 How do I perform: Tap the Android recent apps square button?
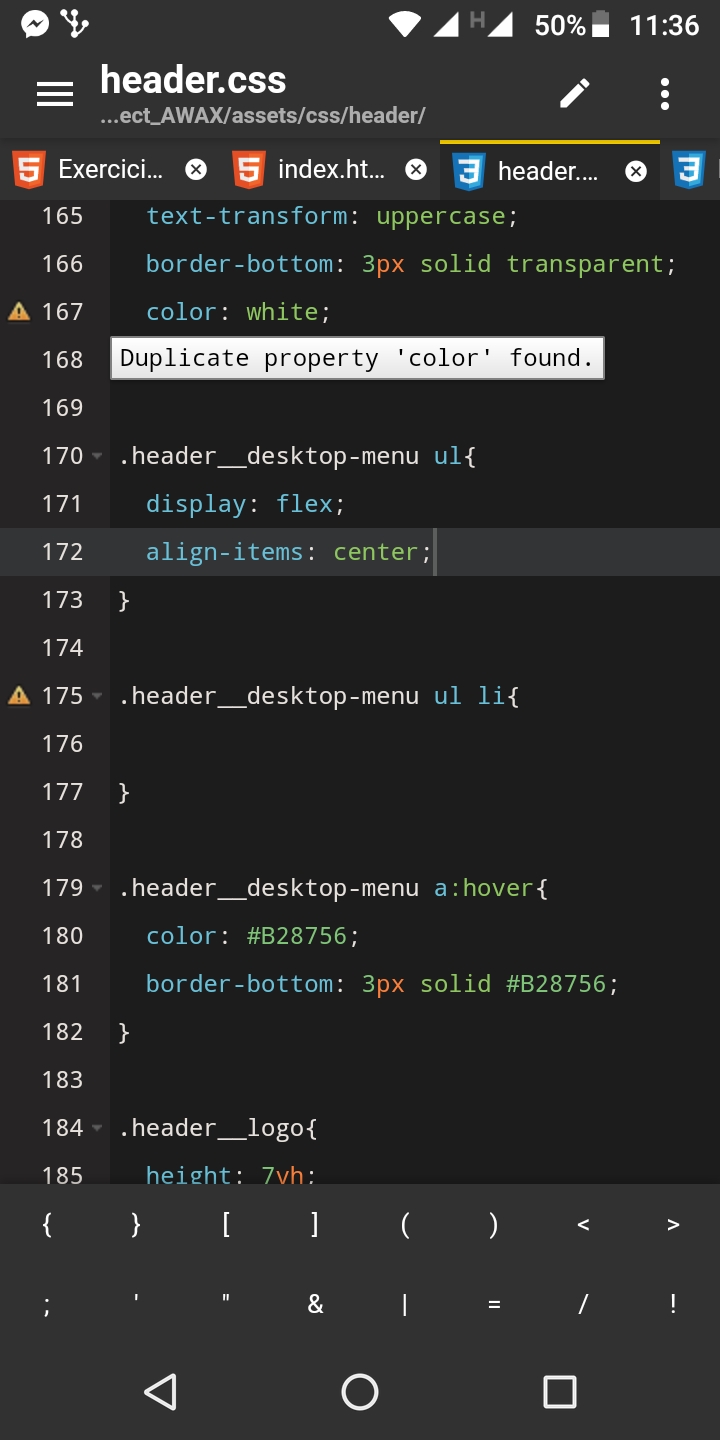click(560, 1391)
